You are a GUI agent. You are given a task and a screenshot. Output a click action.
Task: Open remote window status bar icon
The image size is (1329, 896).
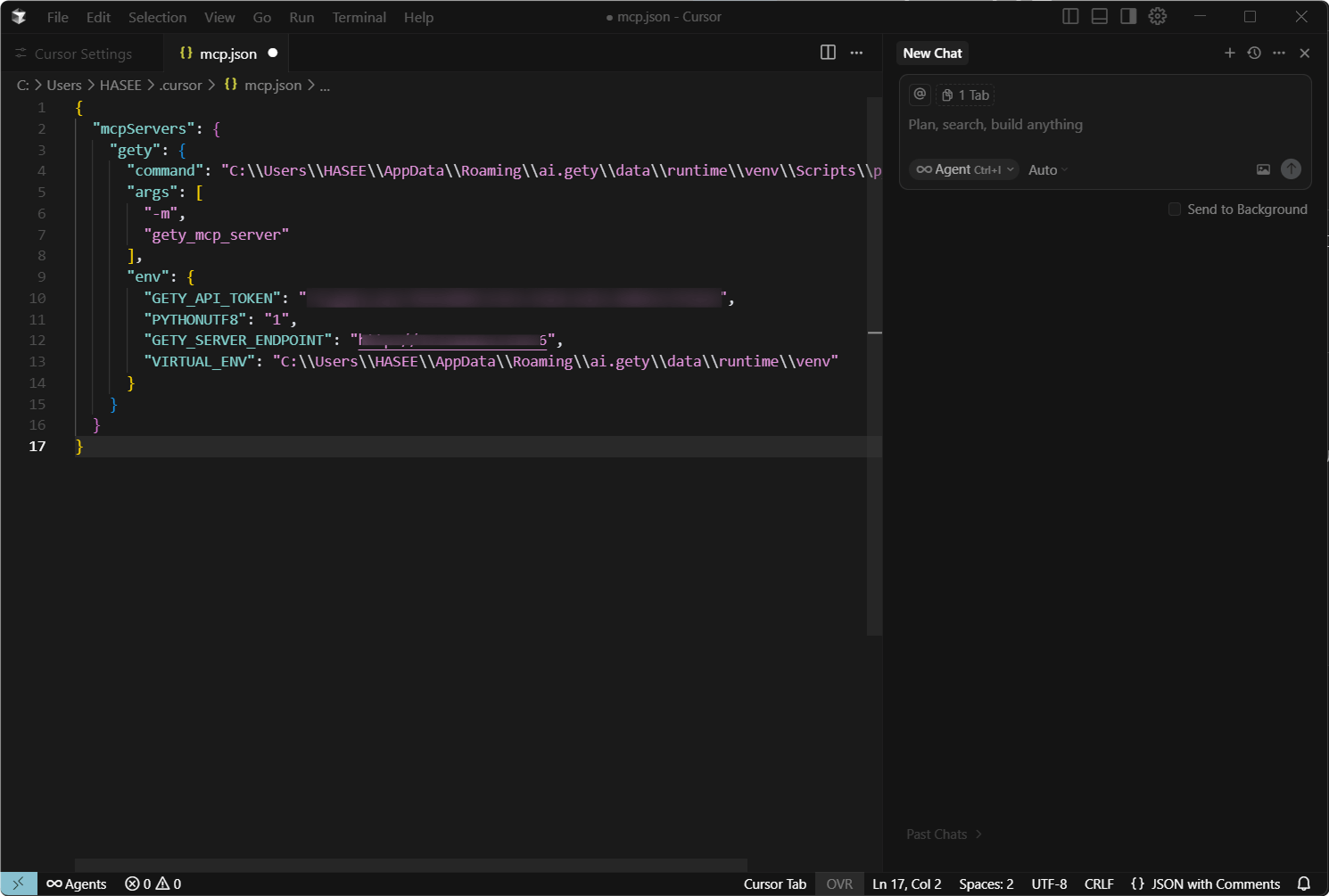click(x=19, y=884)
